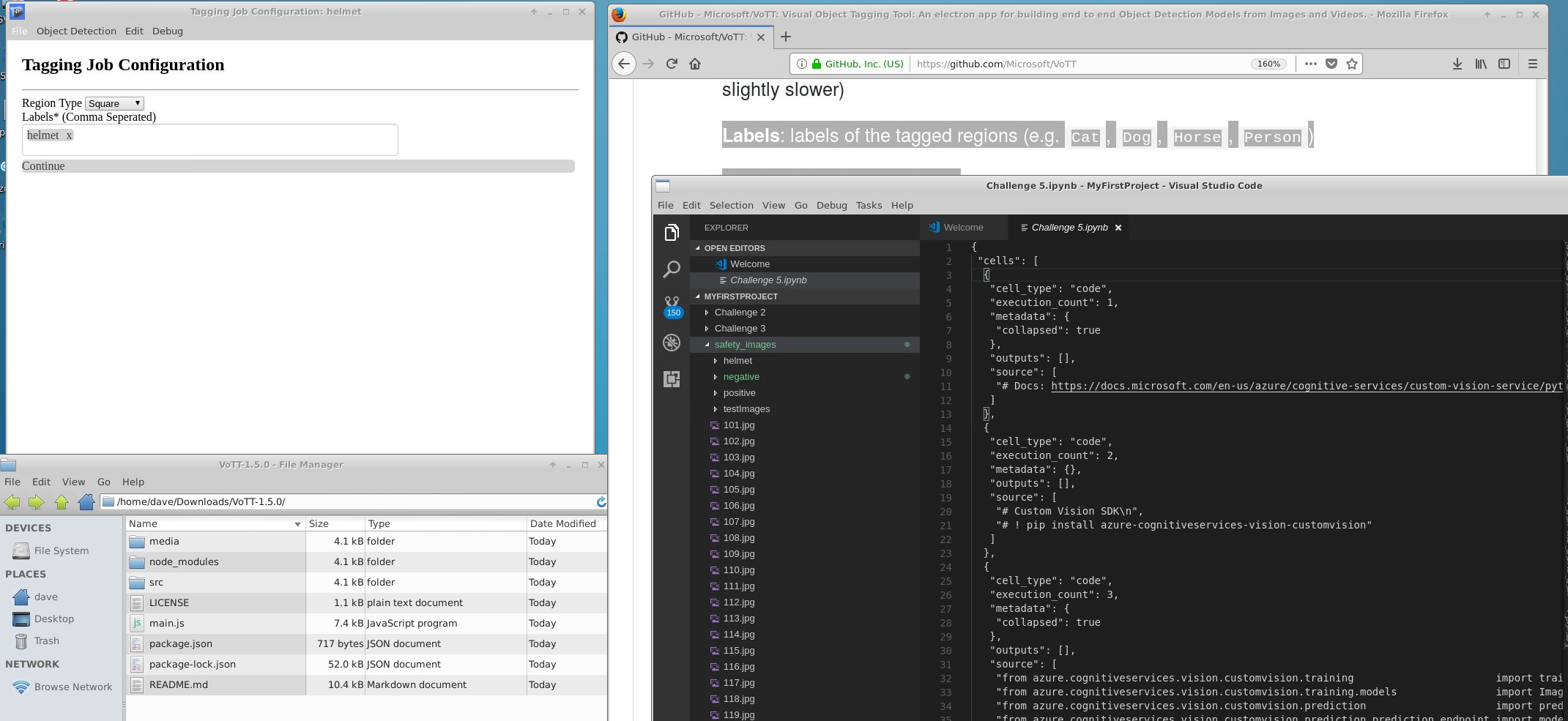Bookmark the current GitHub page

1352,64
